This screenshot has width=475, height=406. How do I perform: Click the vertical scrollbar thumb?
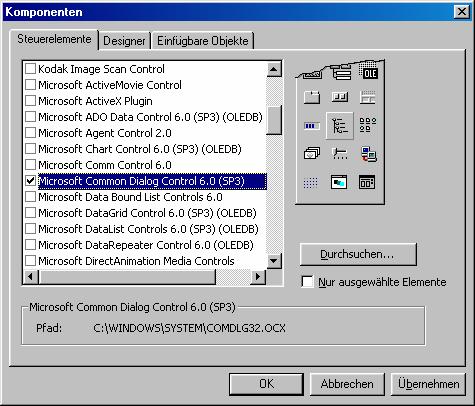(274, 120)
